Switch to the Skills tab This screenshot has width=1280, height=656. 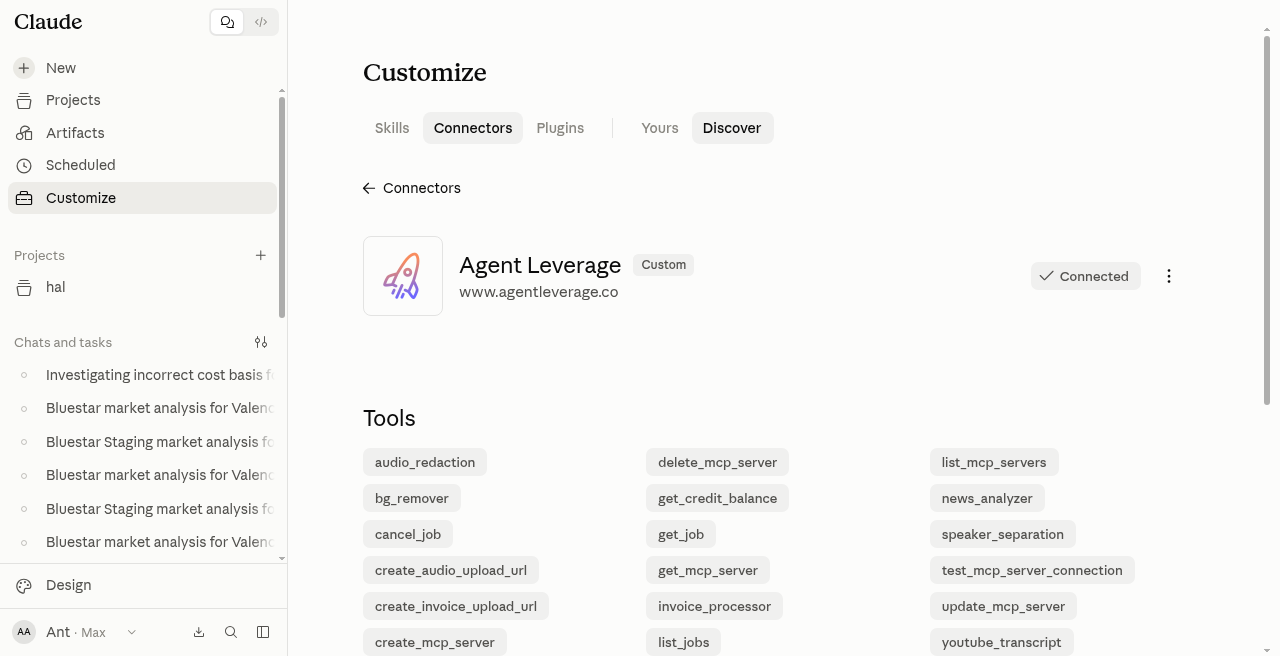[392, 128]
